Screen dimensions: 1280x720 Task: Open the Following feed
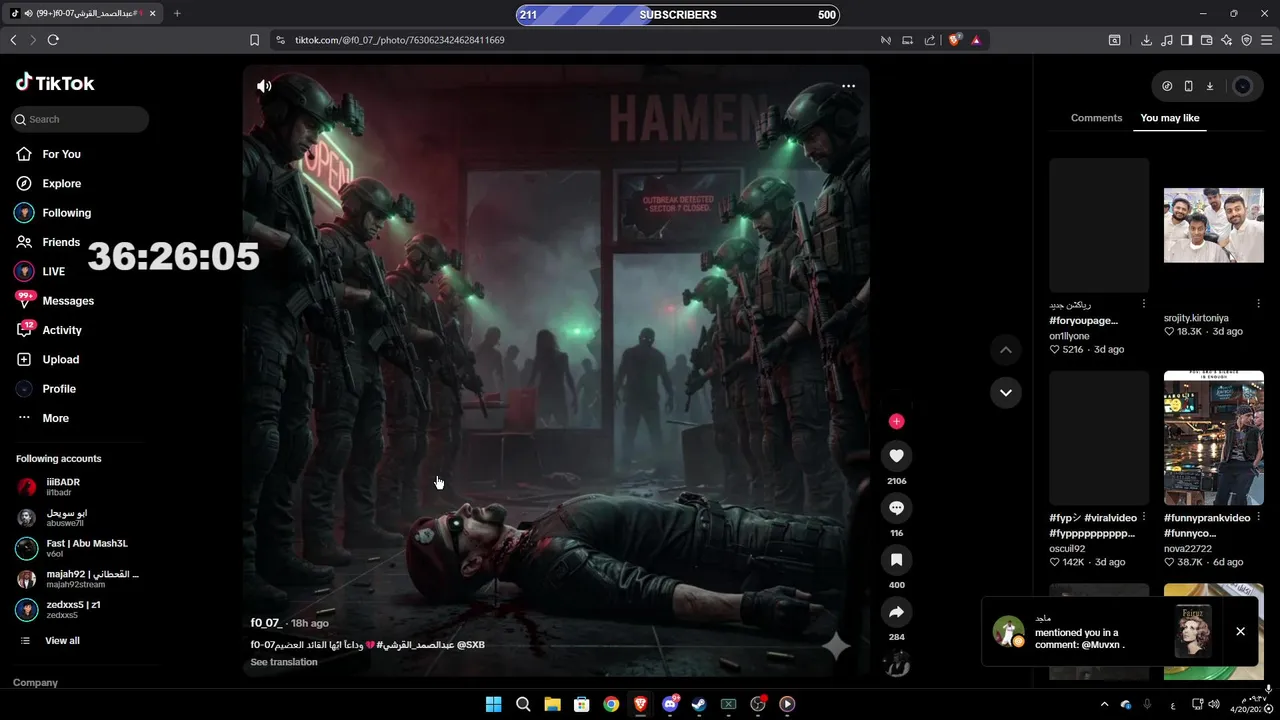click(x=53, y=213)
